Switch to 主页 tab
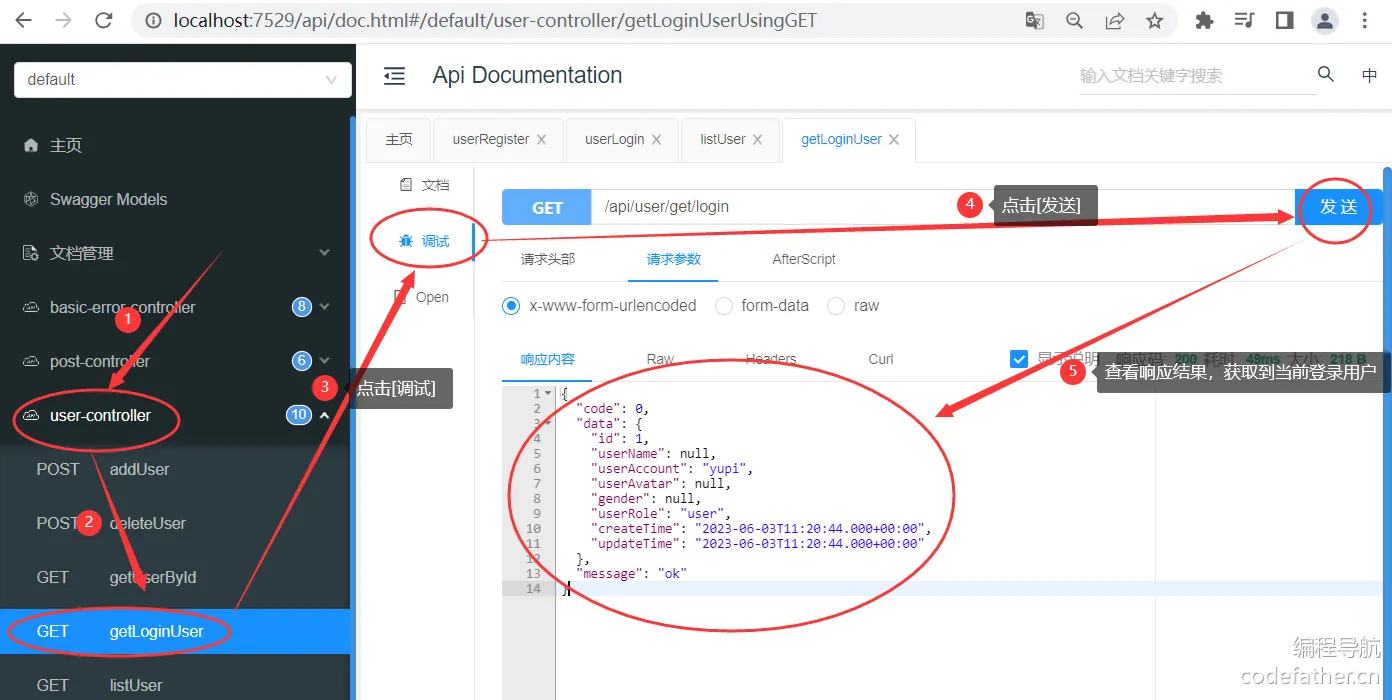Screen dimensions: 1392x700 coord(399,140)
